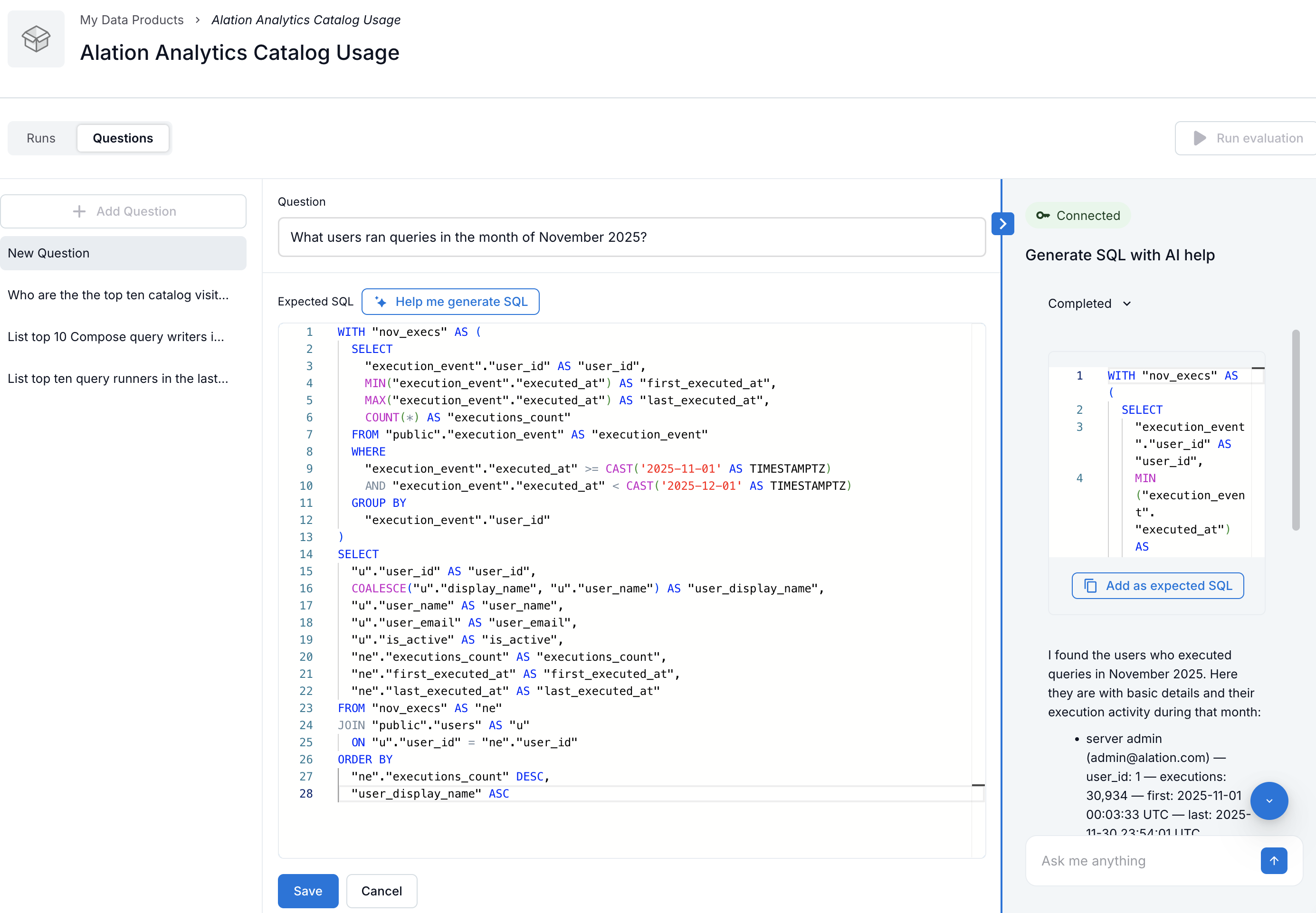The width and height of the screenshot is (1316, 913).
Task: Click breadcrumb chevron after My Data Products
Action: (x=198, y=20)
